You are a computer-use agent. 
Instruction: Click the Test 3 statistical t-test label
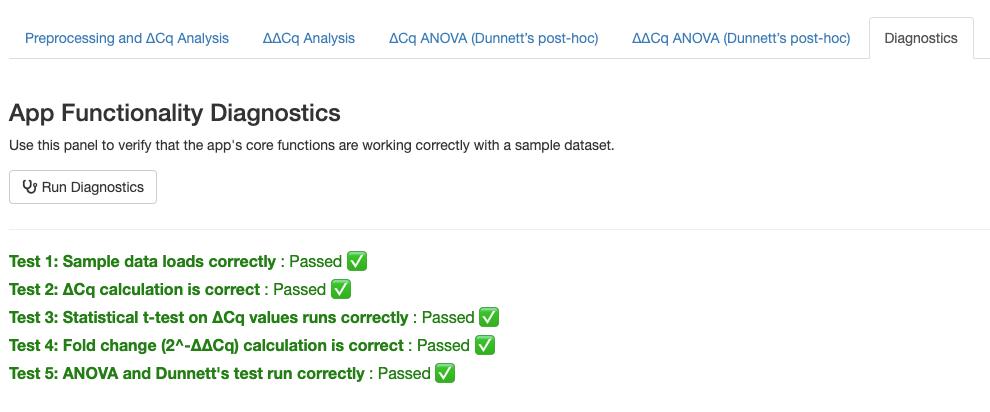(x=208, y=317)
